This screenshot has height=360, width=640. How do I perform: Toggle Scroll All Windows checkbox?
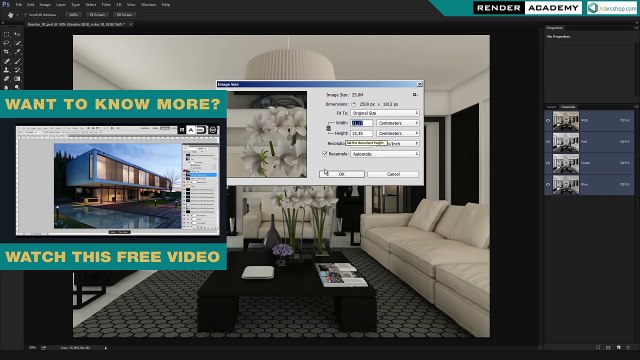click(x=26, y=15)
